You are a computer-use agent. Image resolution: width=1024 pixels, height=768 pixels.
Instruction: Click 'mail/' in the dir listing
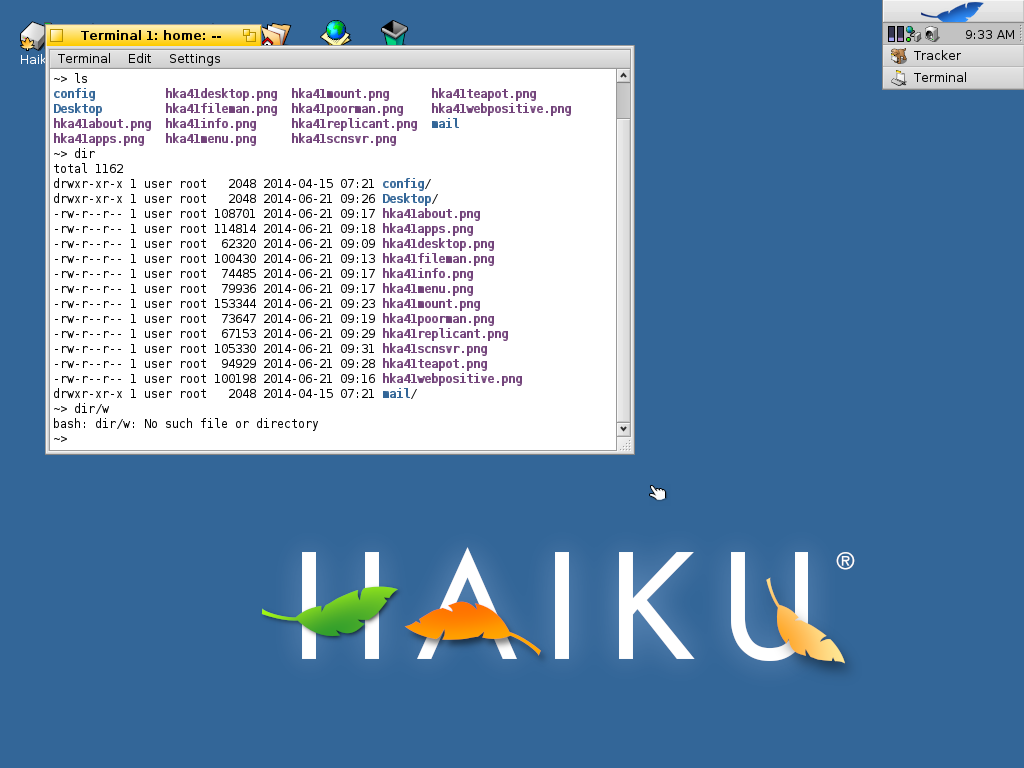400,394
